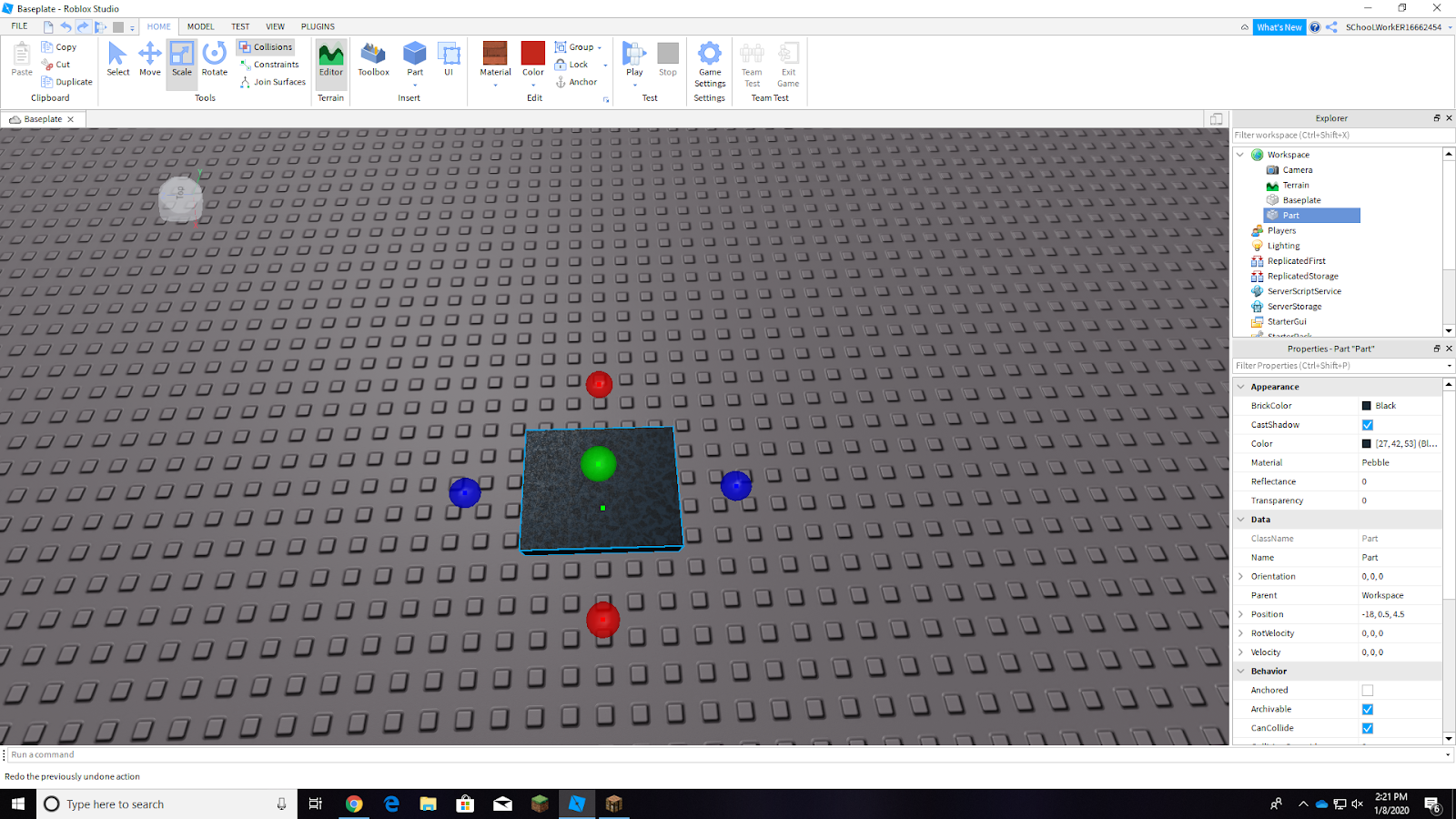The width and height of the screenshot is (1456, 819).
Task: Collapse the Workspace tree node
Action: click(x=1240, y=155)
